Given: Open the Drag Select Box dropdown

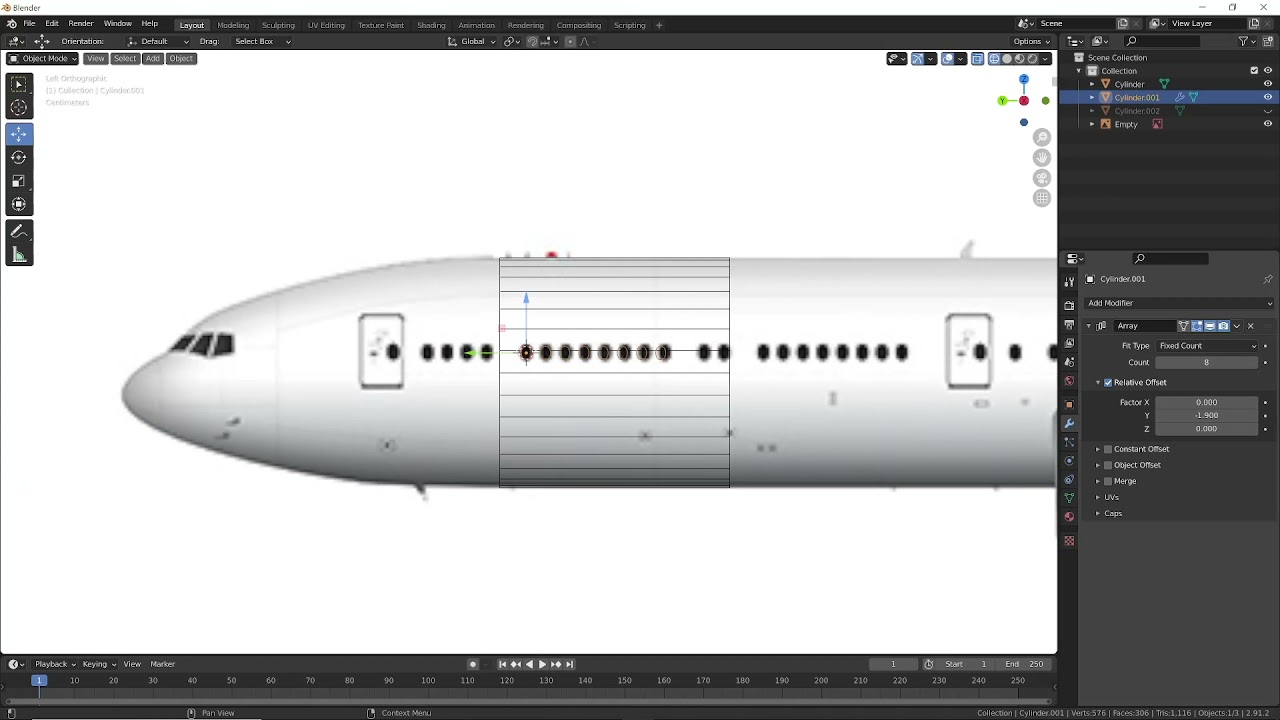Looking at the screenshot, I should [x=262, y=41].
